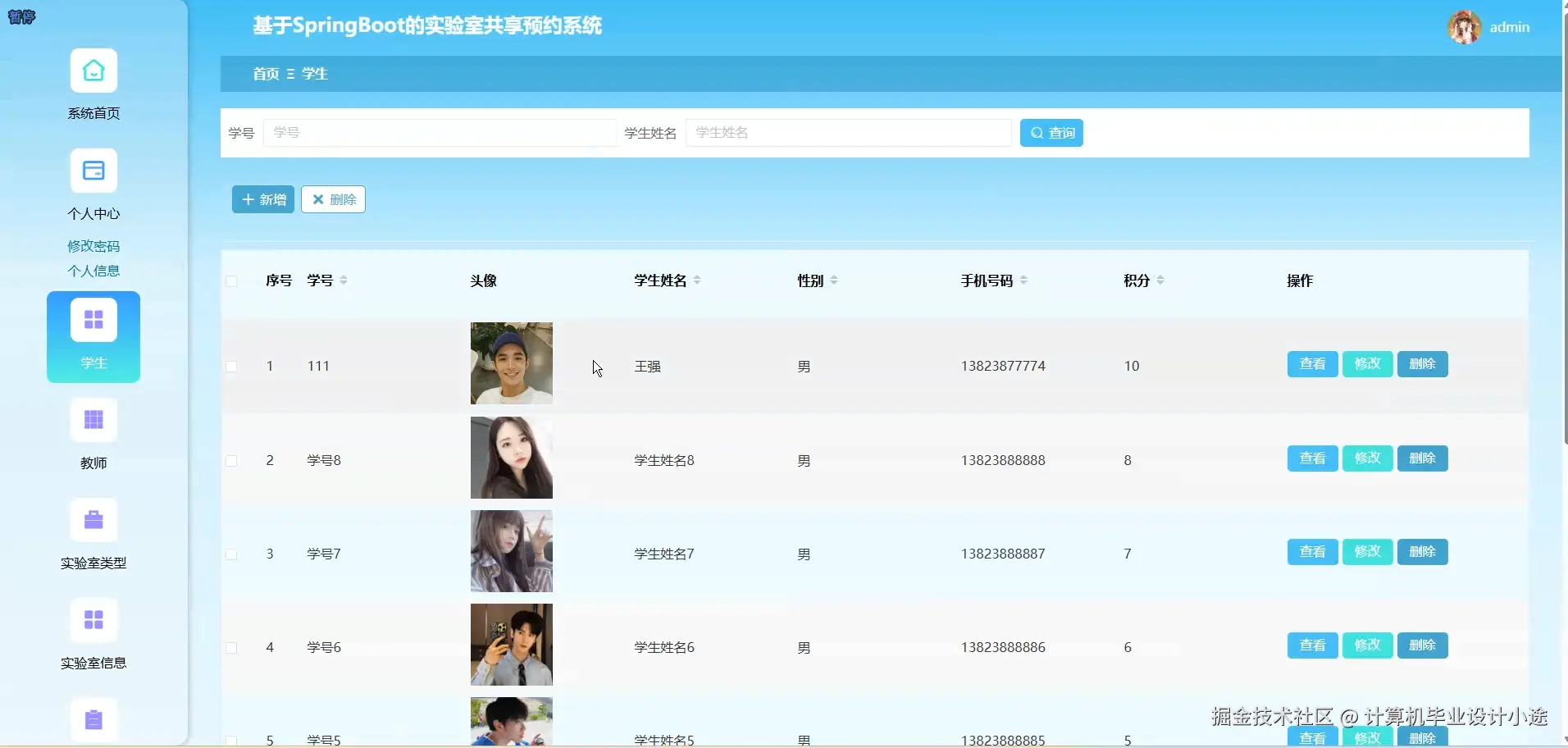The image size is (1568, 748).
Task: Click the 实验室信息 sidebar icon
Action: click(x=93, y=621)
